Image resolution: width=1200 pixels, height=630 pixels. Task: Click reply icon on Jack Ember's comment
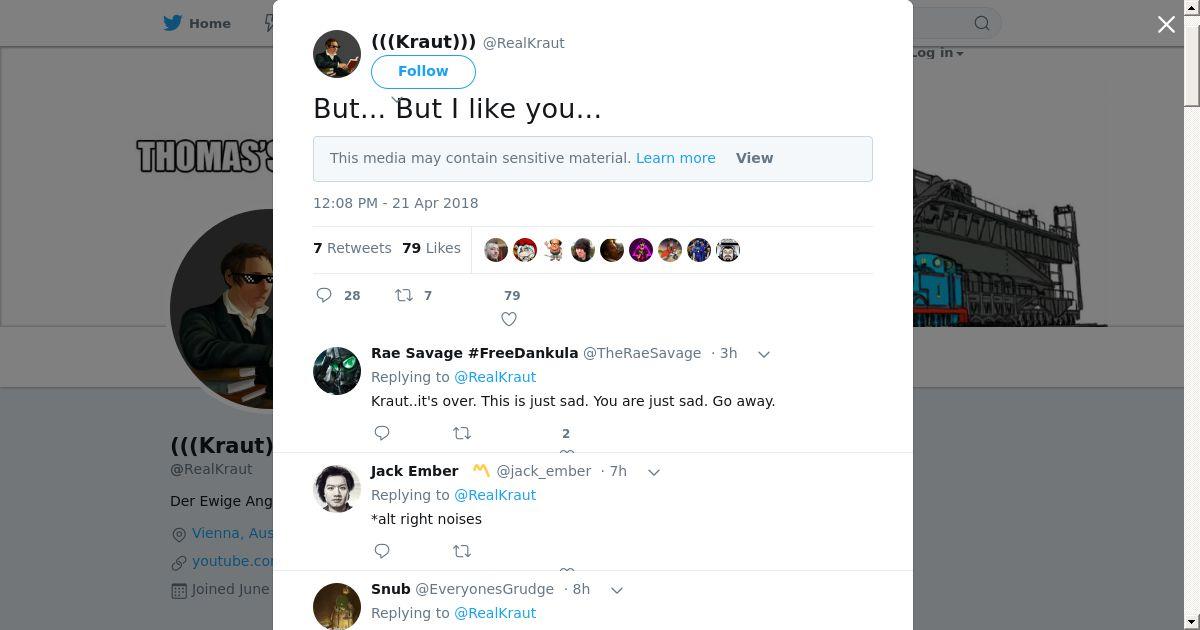382,551
